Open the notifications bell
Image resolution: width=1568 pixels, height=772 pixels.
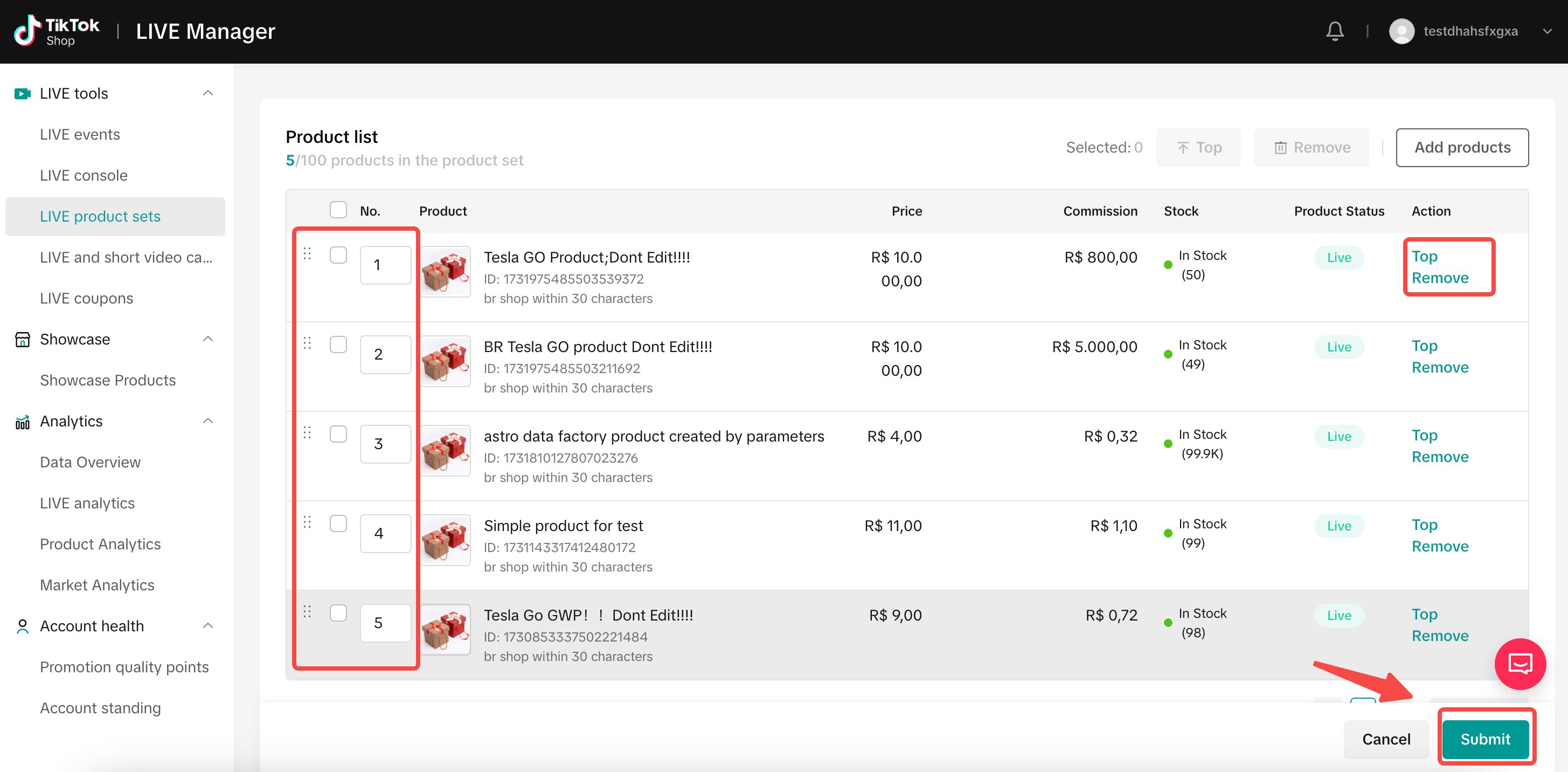[x=1334, y=31]
